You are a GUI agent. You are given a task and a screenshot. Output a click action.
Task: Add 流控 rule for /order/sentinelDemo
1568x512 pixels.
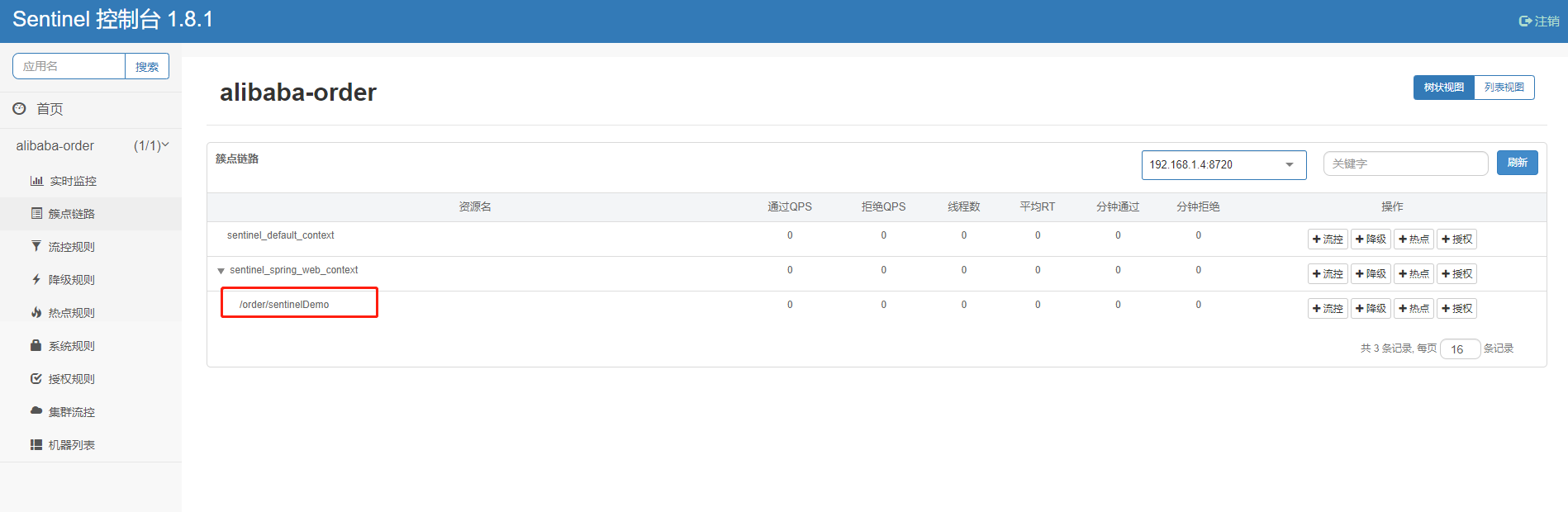[1328, 309]
